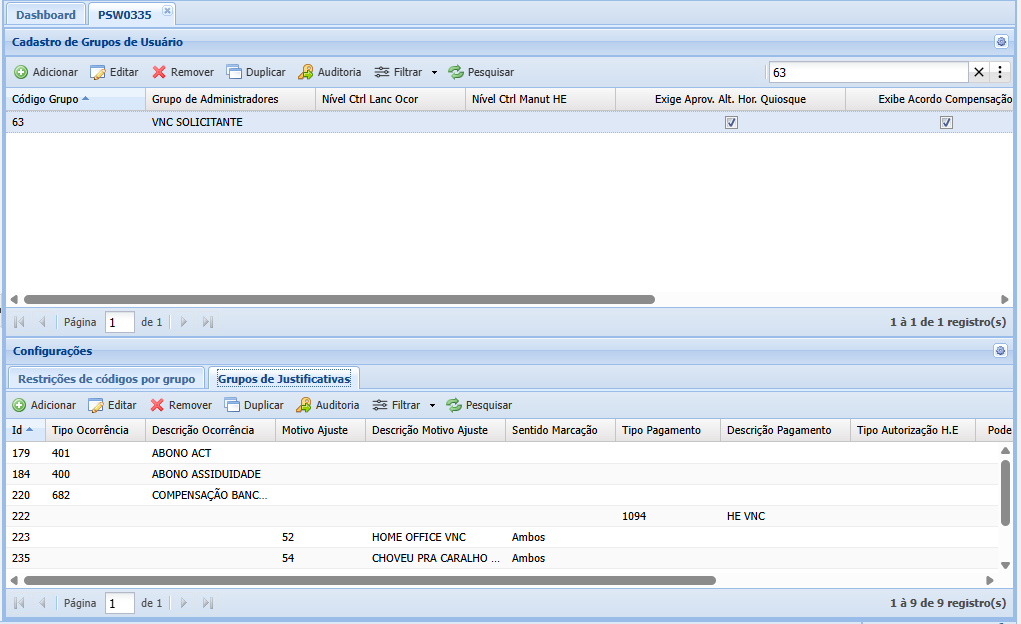Toggle Exige Aprov. Alt. Hor. Quiosque checkbox
Image resolution: width=1021 pixels, height=624 pixels.
point(731,122)
